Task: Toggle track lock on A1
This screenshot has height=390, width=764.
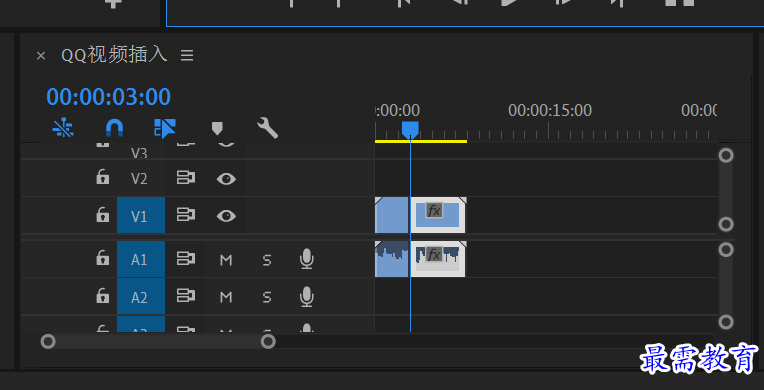Action: tap(102, 257)
